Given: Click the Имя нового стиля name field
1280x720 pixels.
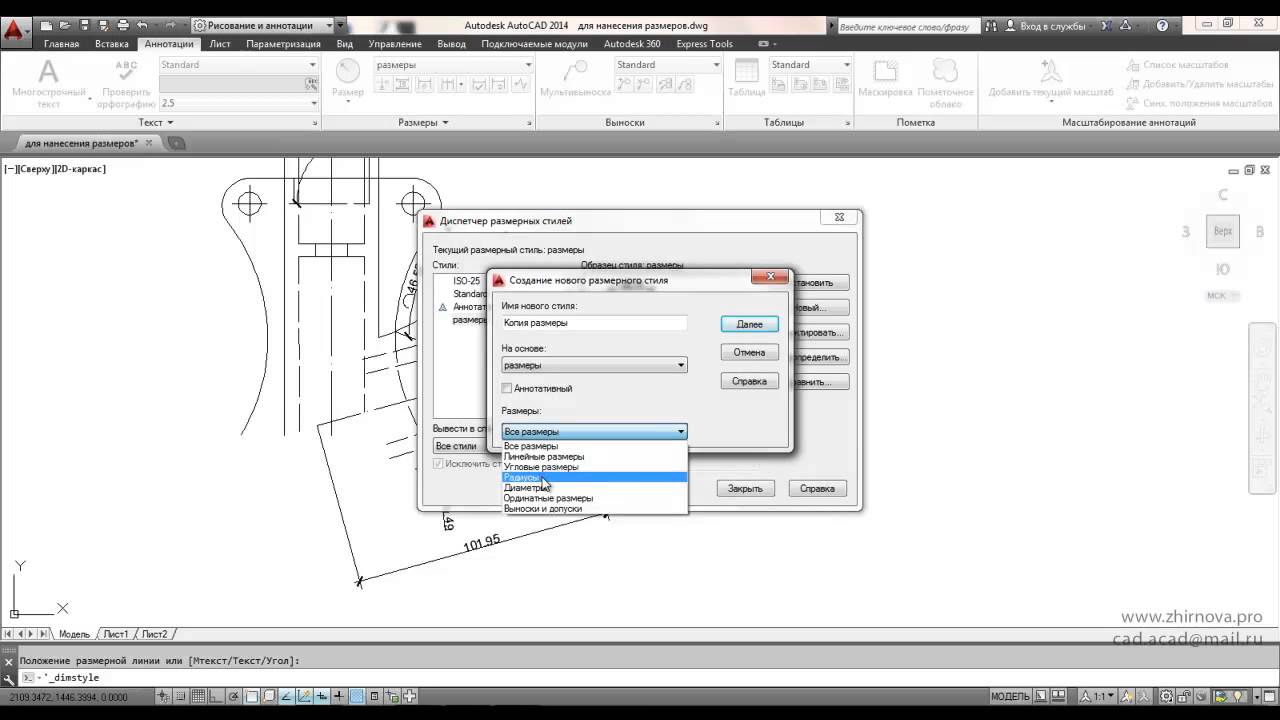Looking at the screenshot, I should coord(594,323).
